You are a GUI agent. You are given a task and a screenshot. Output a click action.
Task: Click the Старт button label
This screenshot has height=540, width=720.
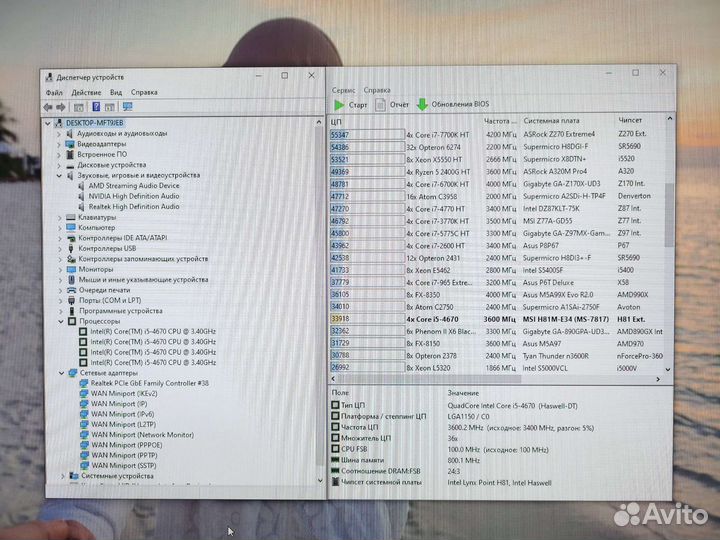pos(358,105)
